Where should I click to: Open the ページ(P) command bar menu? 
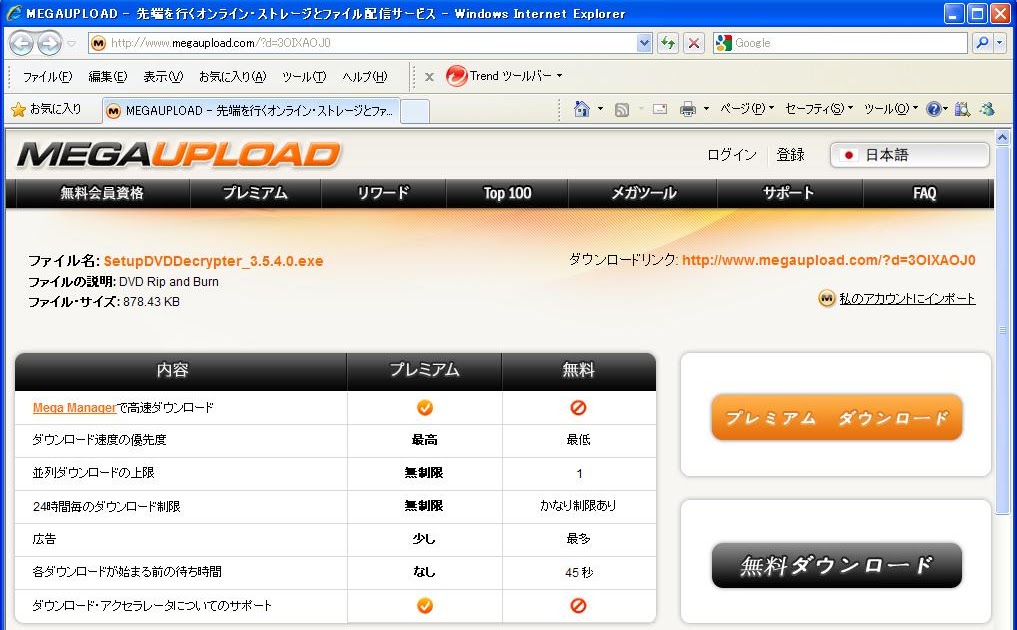point(747,109)
